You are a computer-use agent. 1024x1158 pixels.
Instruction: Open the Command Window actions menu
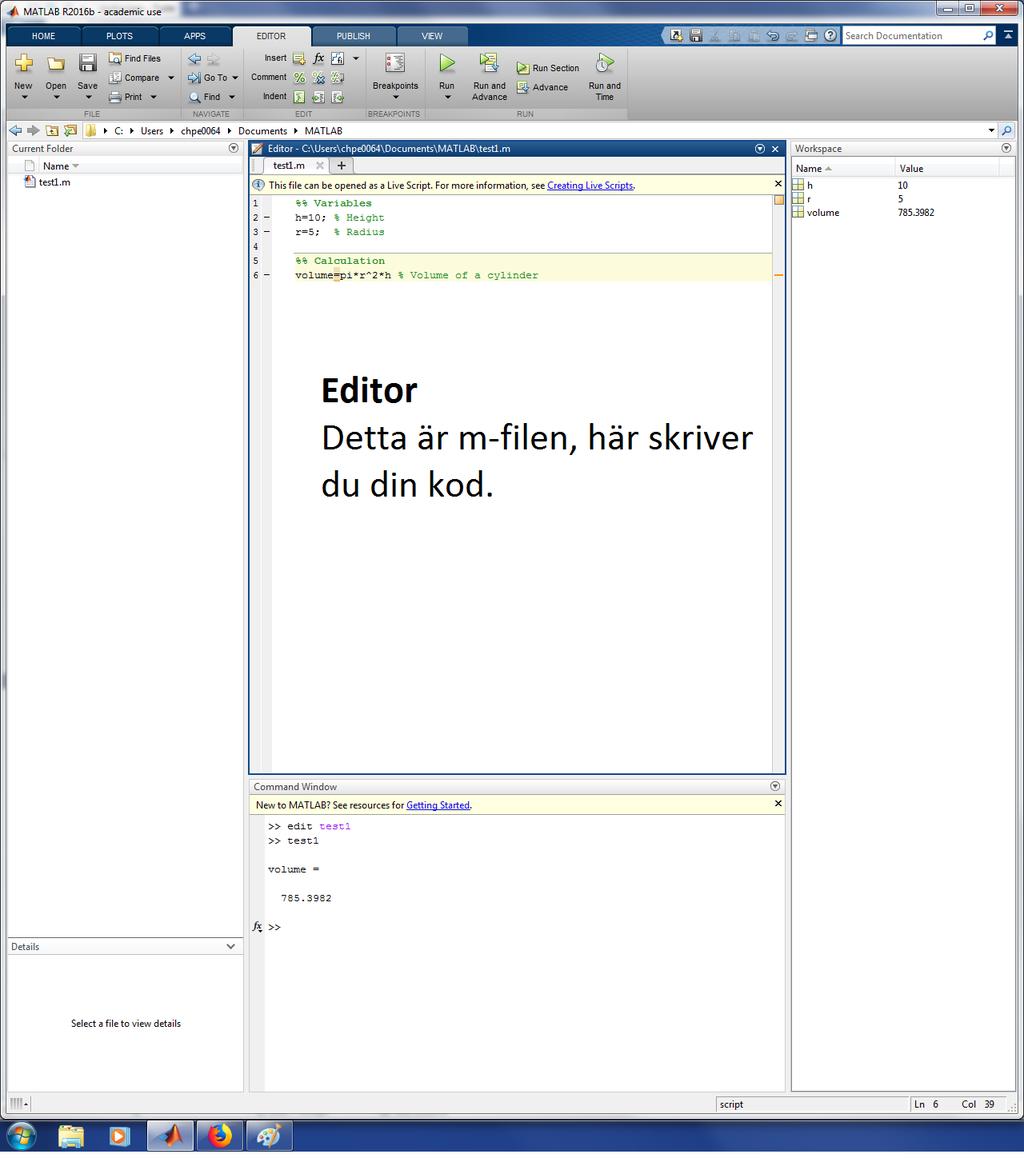(x=774, y=787)
